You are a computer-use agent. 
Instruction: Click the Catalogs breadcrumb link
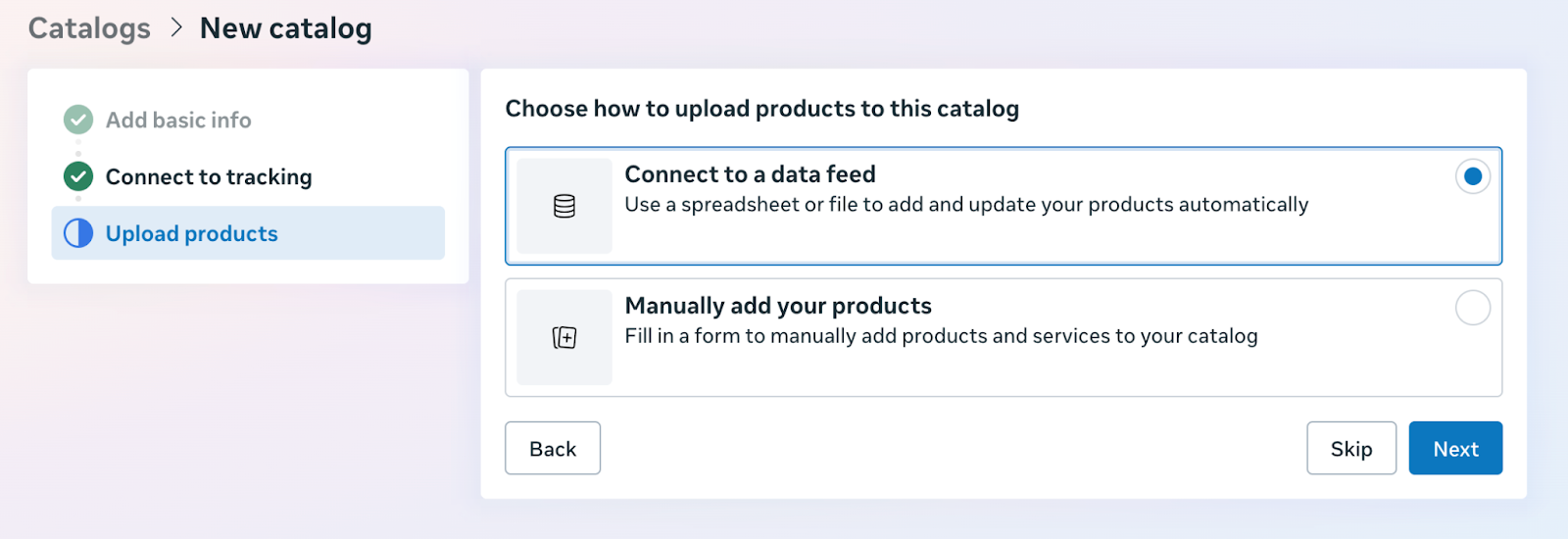89,28
